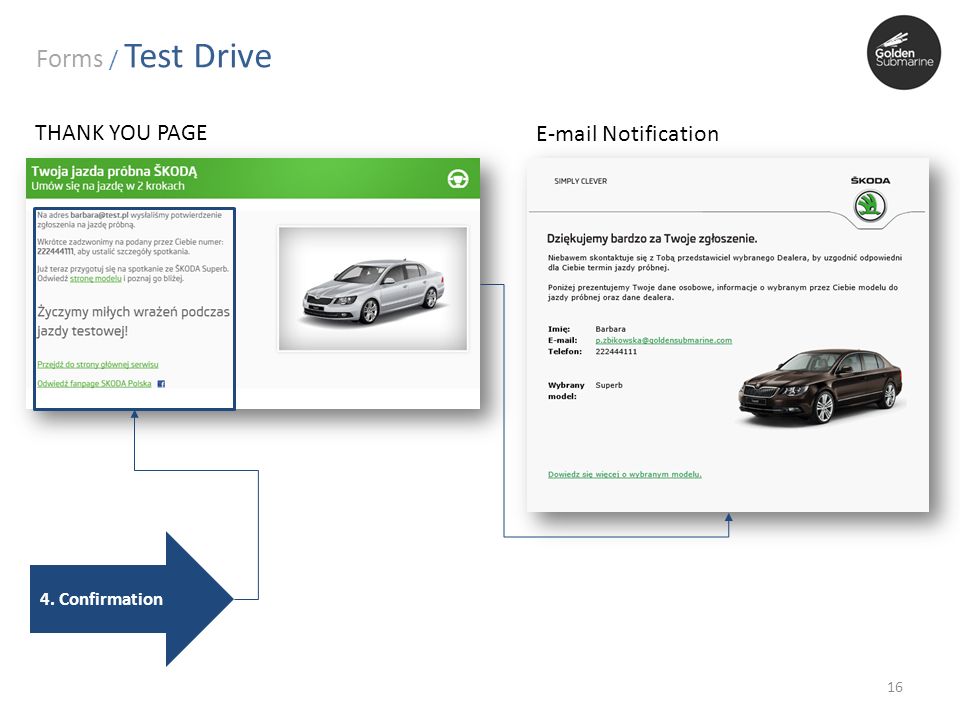
Task: Open 'Odwiedź fanpage SKODA Polska' link
Action: (94, 384)
